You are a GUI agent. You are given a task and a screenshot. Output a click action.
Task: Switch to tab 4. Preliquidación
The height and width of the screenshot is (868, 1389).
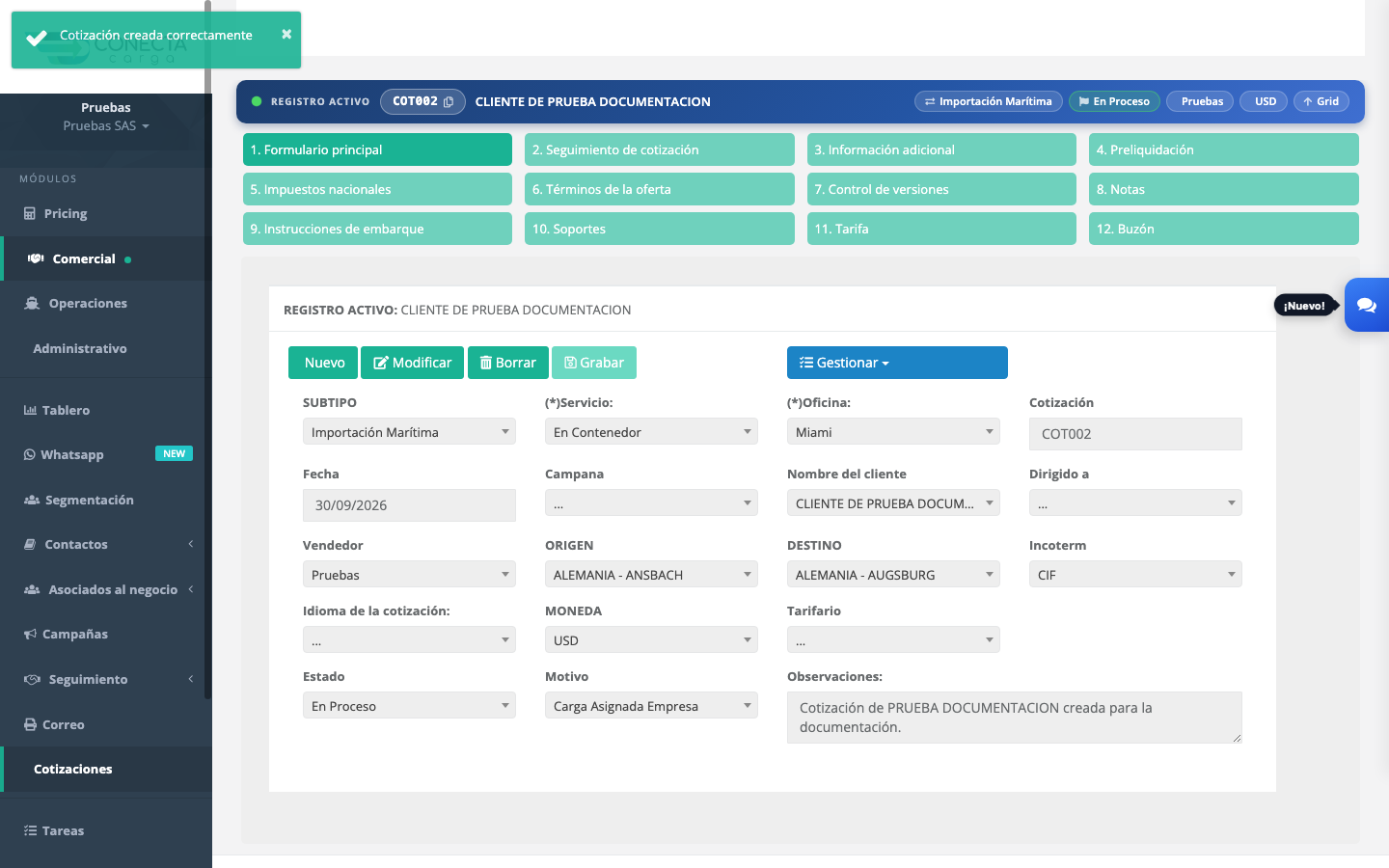pos(1223,149)
